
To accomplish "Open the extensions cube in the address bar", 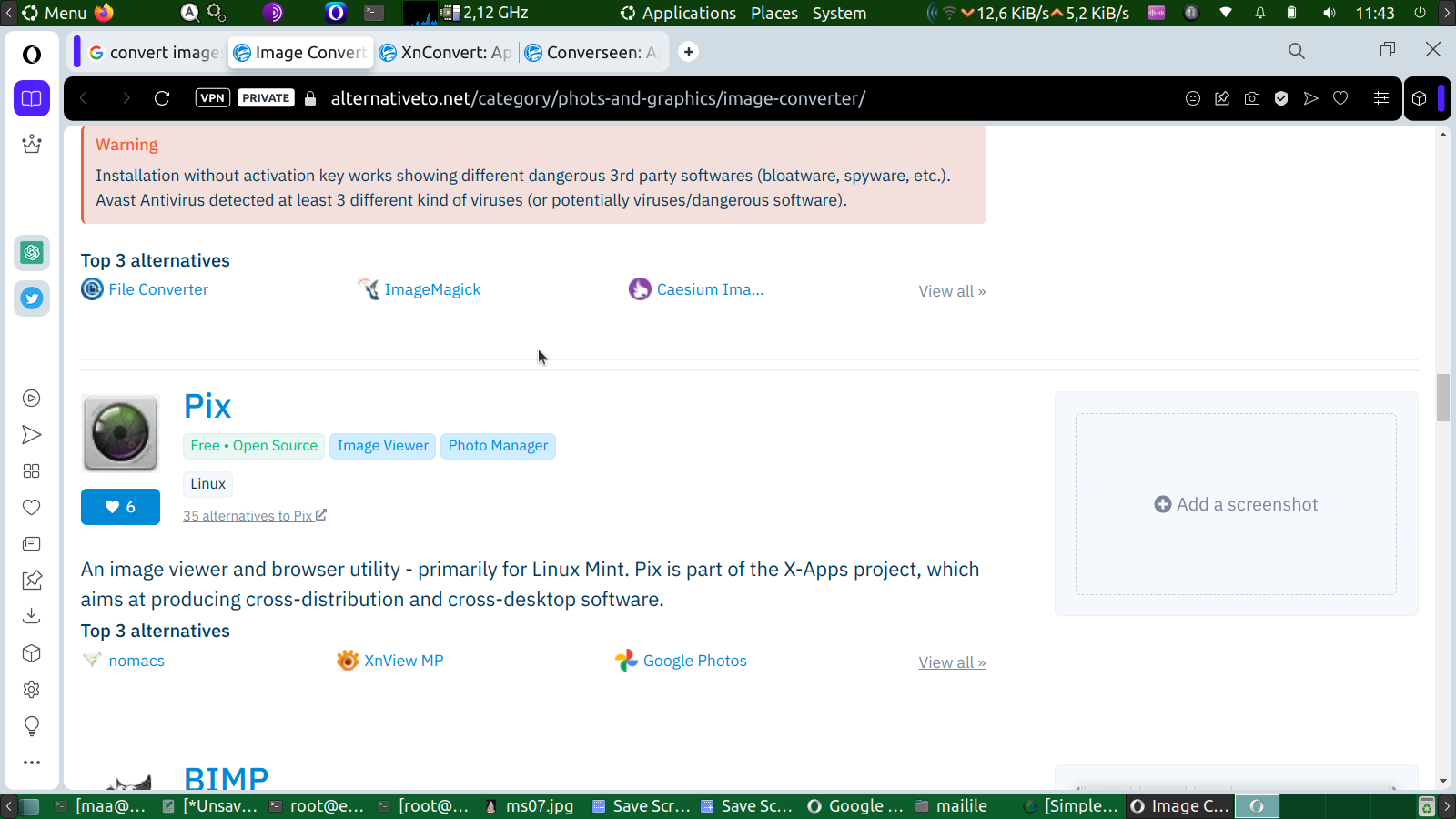I will tap(1420, 98).
